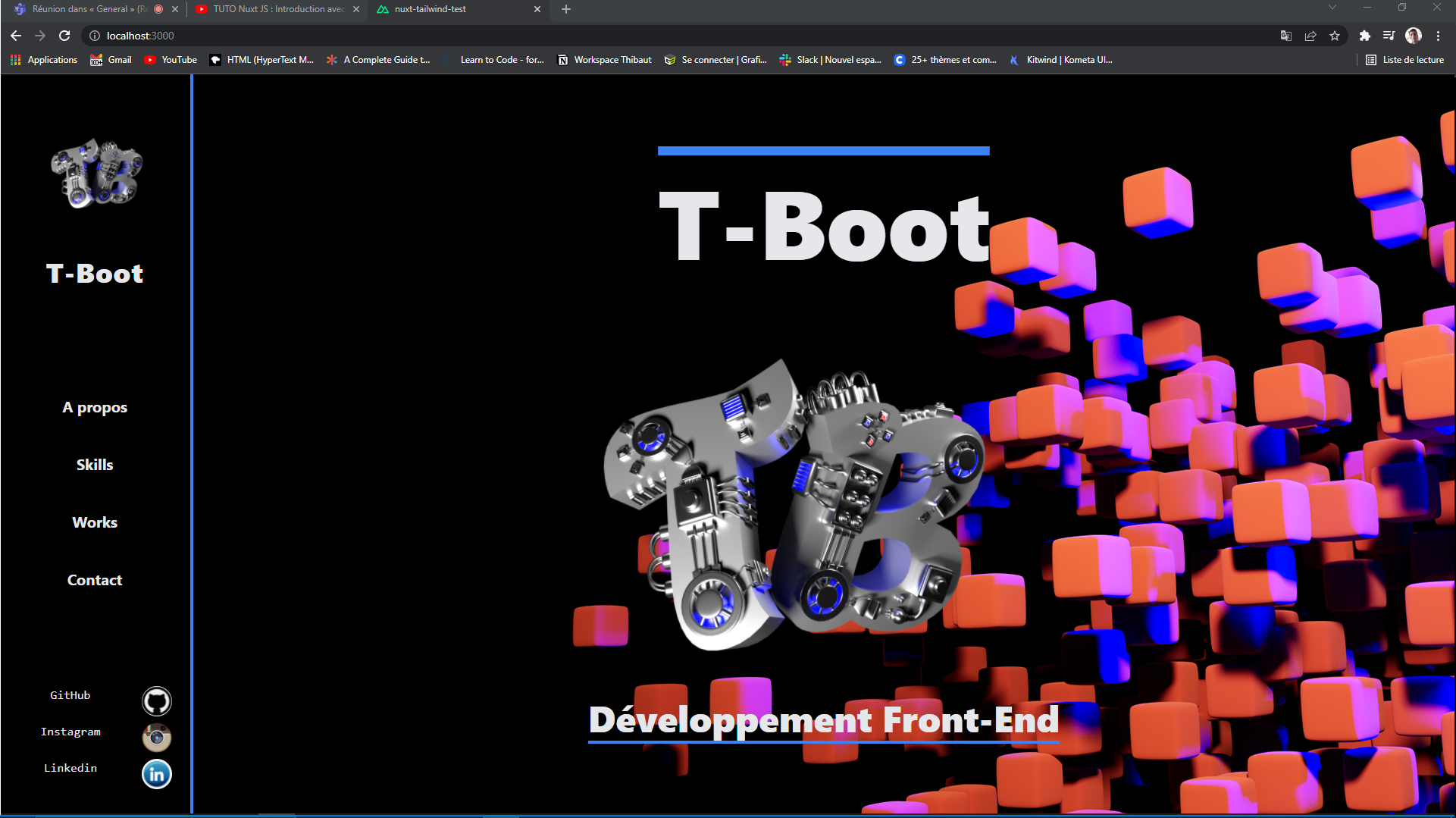
Task: Click the LinkedIn round icon
Action: [156, 774]
